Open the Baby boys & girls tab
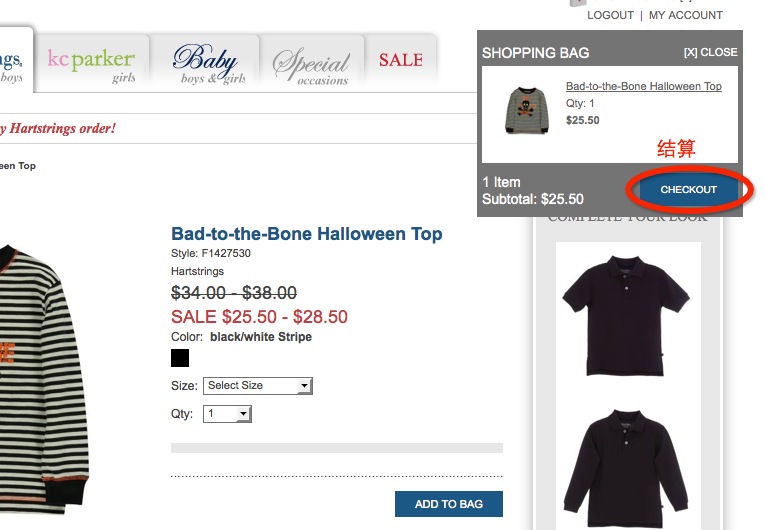Screen dimensions: 765x530 coord(208,63)
